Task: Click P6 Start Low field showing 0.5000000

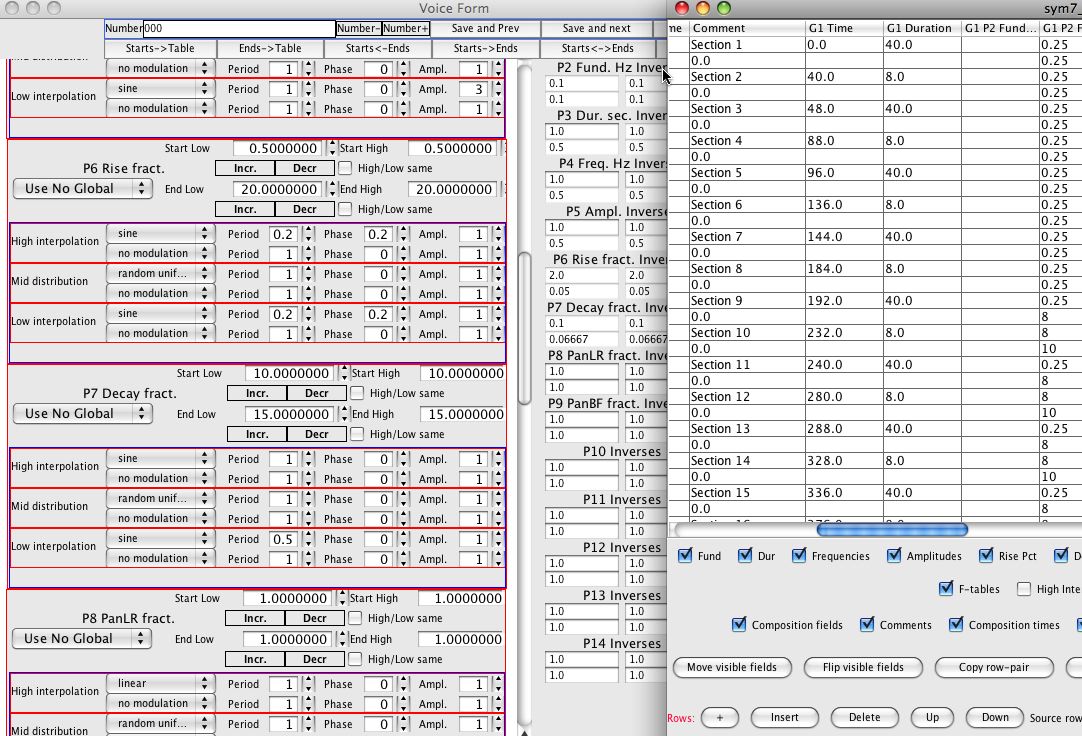Action: pyautogui.click(x=279, y=148)
